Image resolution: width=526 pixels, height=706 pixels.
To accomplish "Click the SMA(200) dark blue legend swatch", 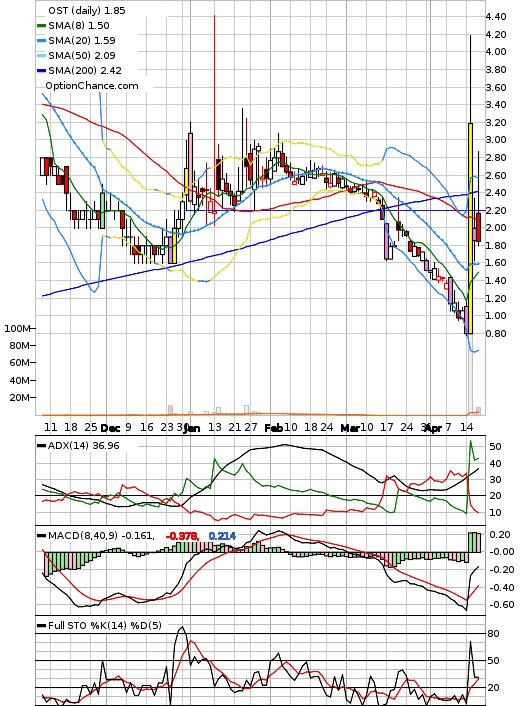I will tap(41, 70).
